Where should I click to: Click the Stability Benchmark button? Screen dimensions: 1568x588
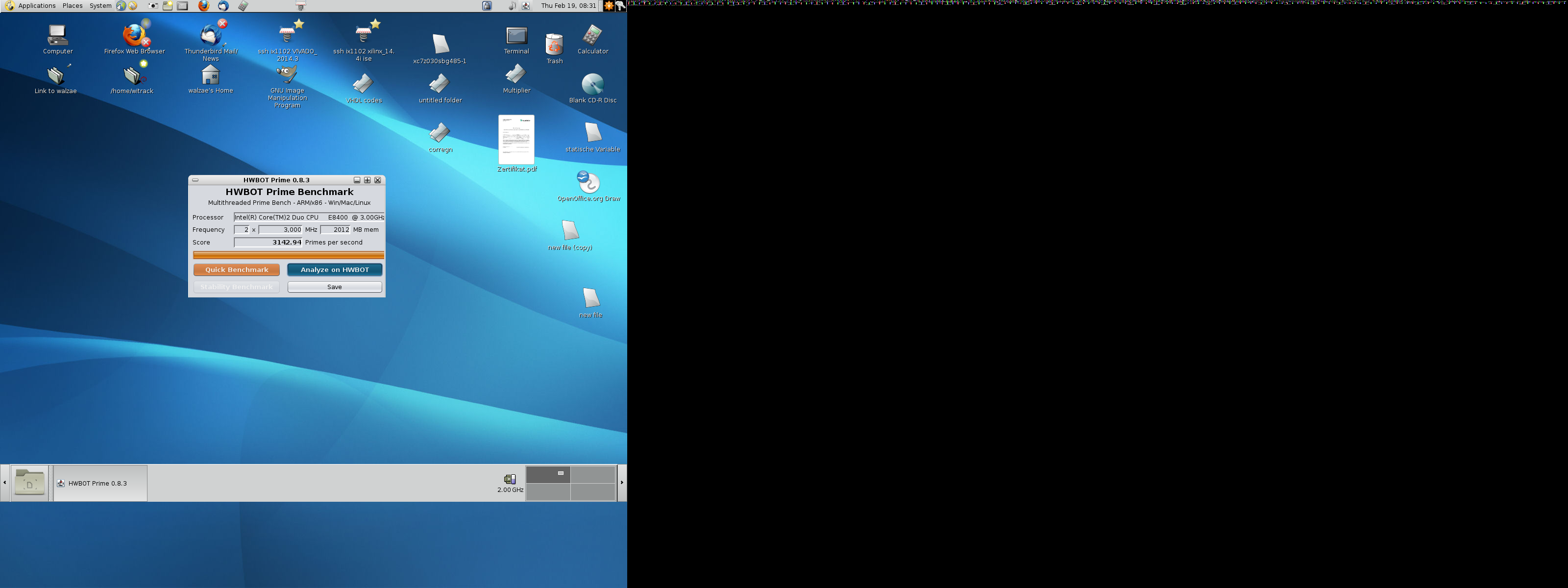[x=236, y=287]
